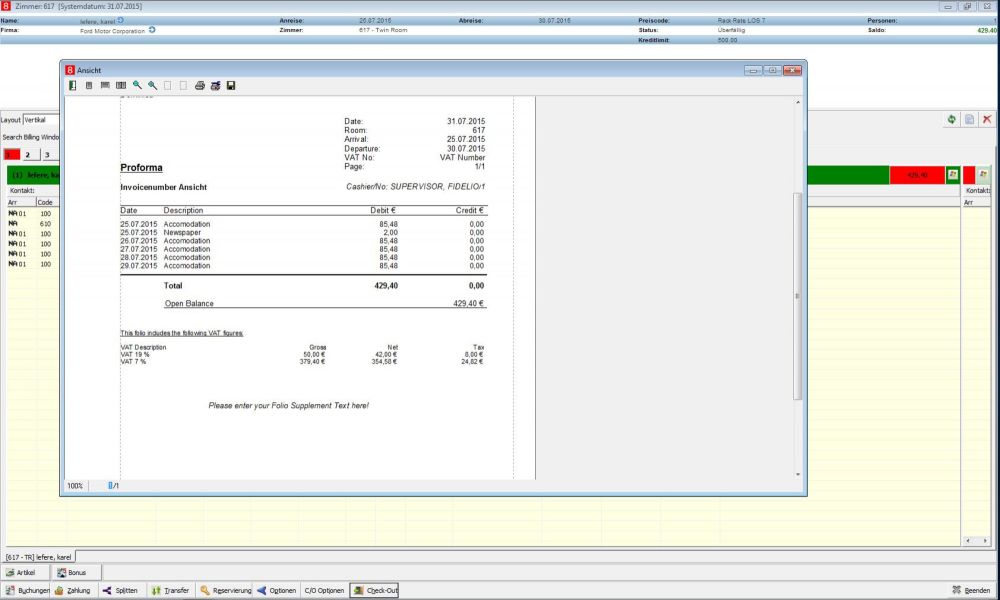The width and height of the screenshot is (1000, 600).
Task: Zoom in on the invoice with the magnifier icon
Action: coord(137,85)
